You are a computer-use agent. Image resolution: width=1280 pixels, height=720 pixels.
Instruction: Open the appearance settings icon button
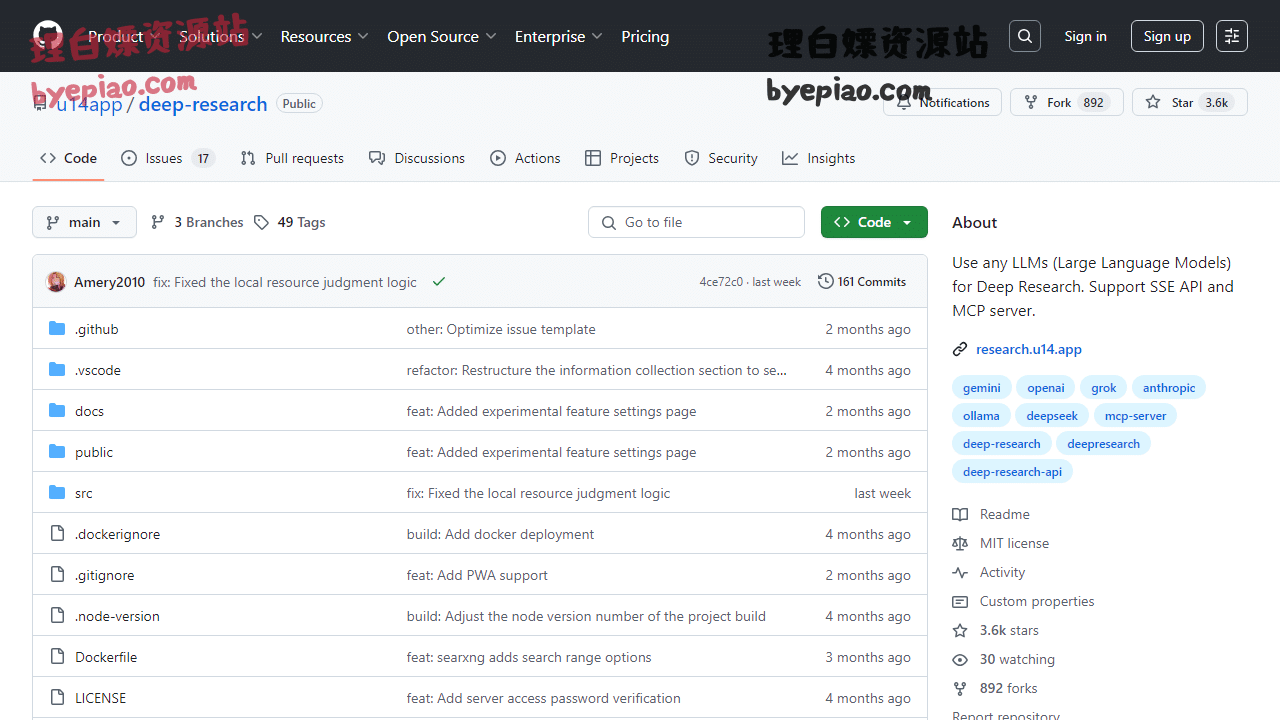tap(1232, 36)
